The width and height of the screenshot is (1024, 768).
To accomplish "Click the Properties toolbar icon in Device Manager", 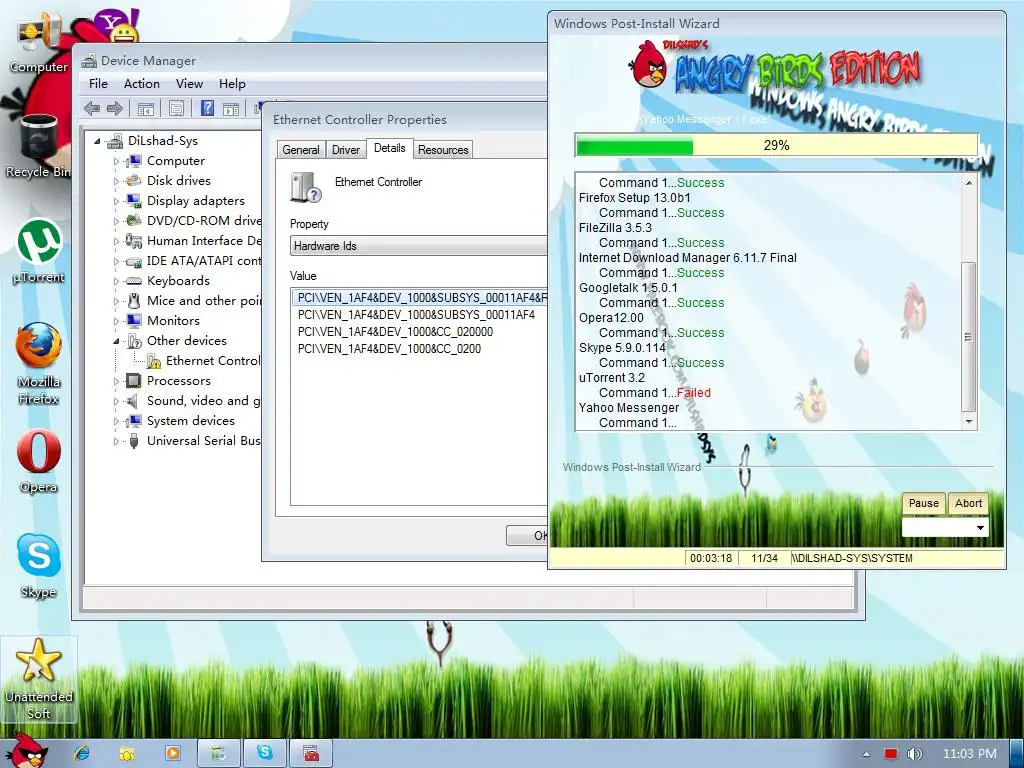I will click(176, 109).
